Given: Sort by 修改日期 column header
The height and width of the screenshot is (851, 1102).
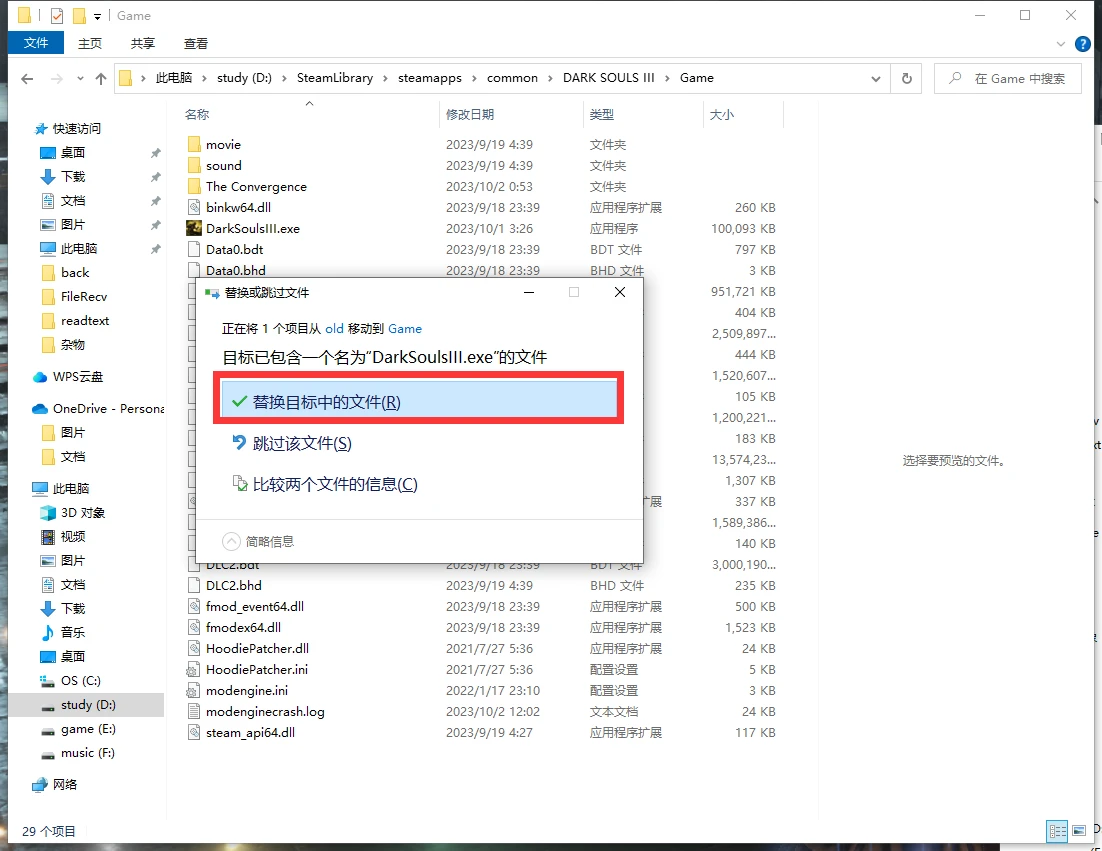Looking at the screenshot, I should (x=470, y=115).
